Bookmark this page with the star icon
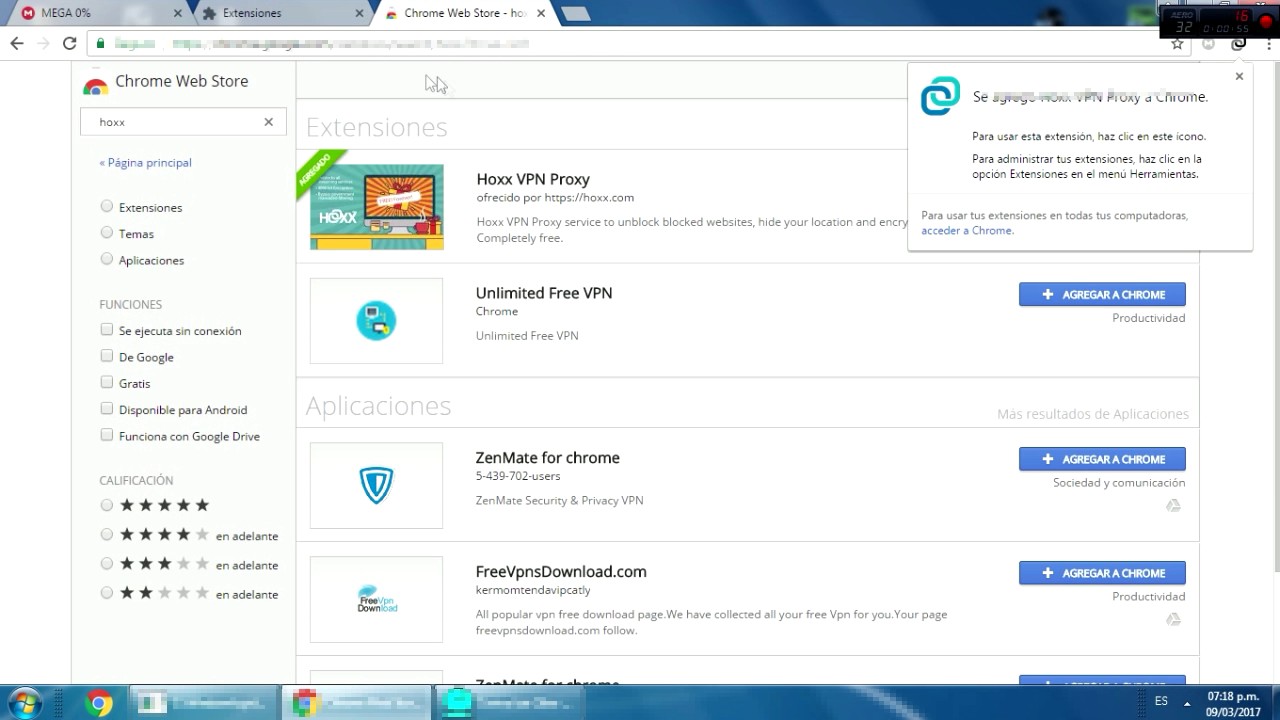The width and height of the screenshot is (1280, 720). pos(1177,44)
